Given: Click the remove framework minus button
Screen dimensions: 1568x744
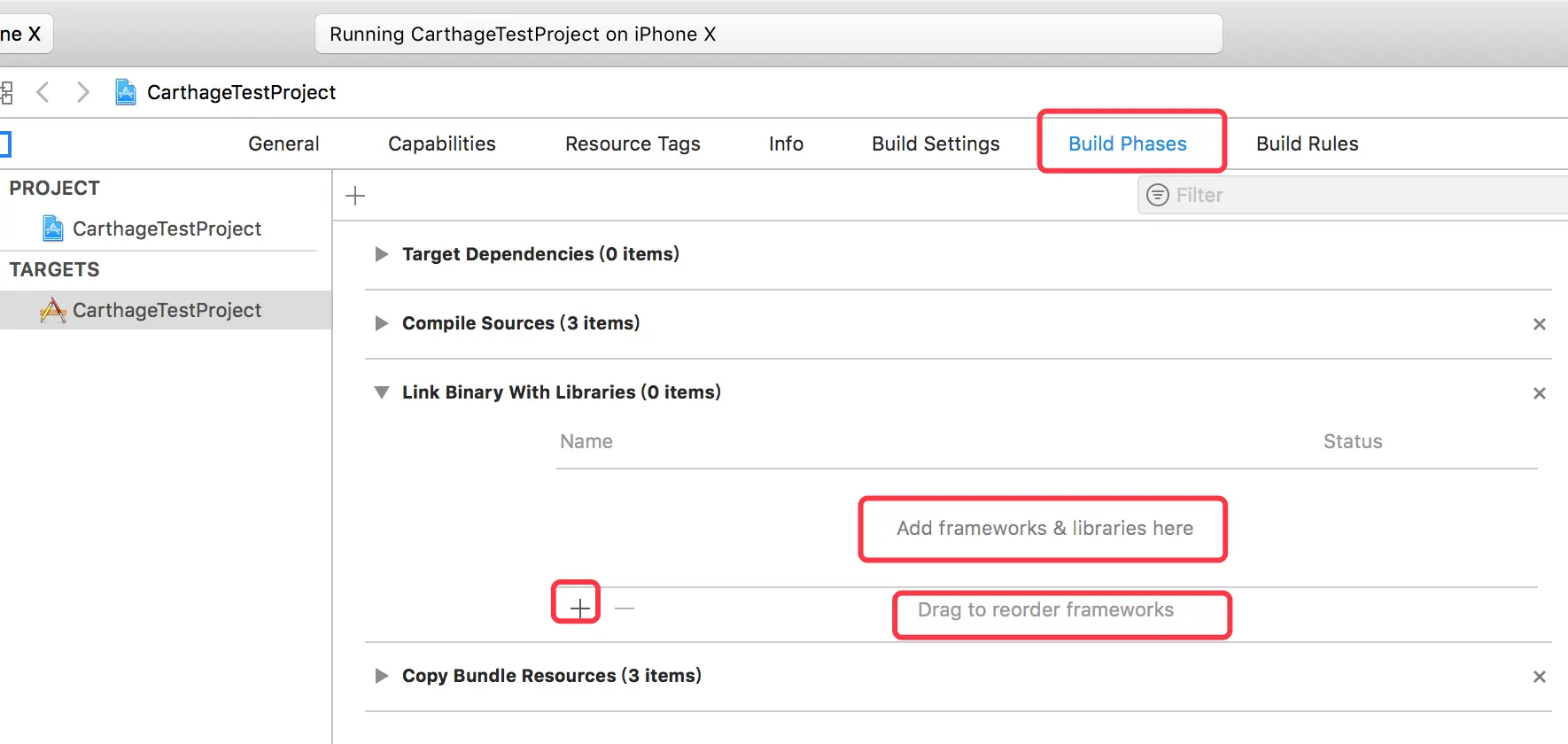Looking at the screenshot, I should pos(625,608).
